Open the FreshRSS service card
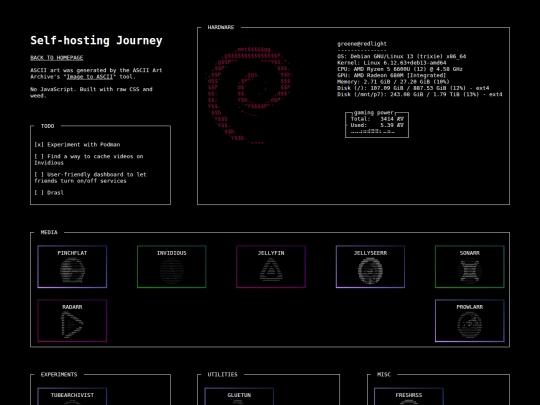This screenshot has width=540, height=405. pos(409,396)
